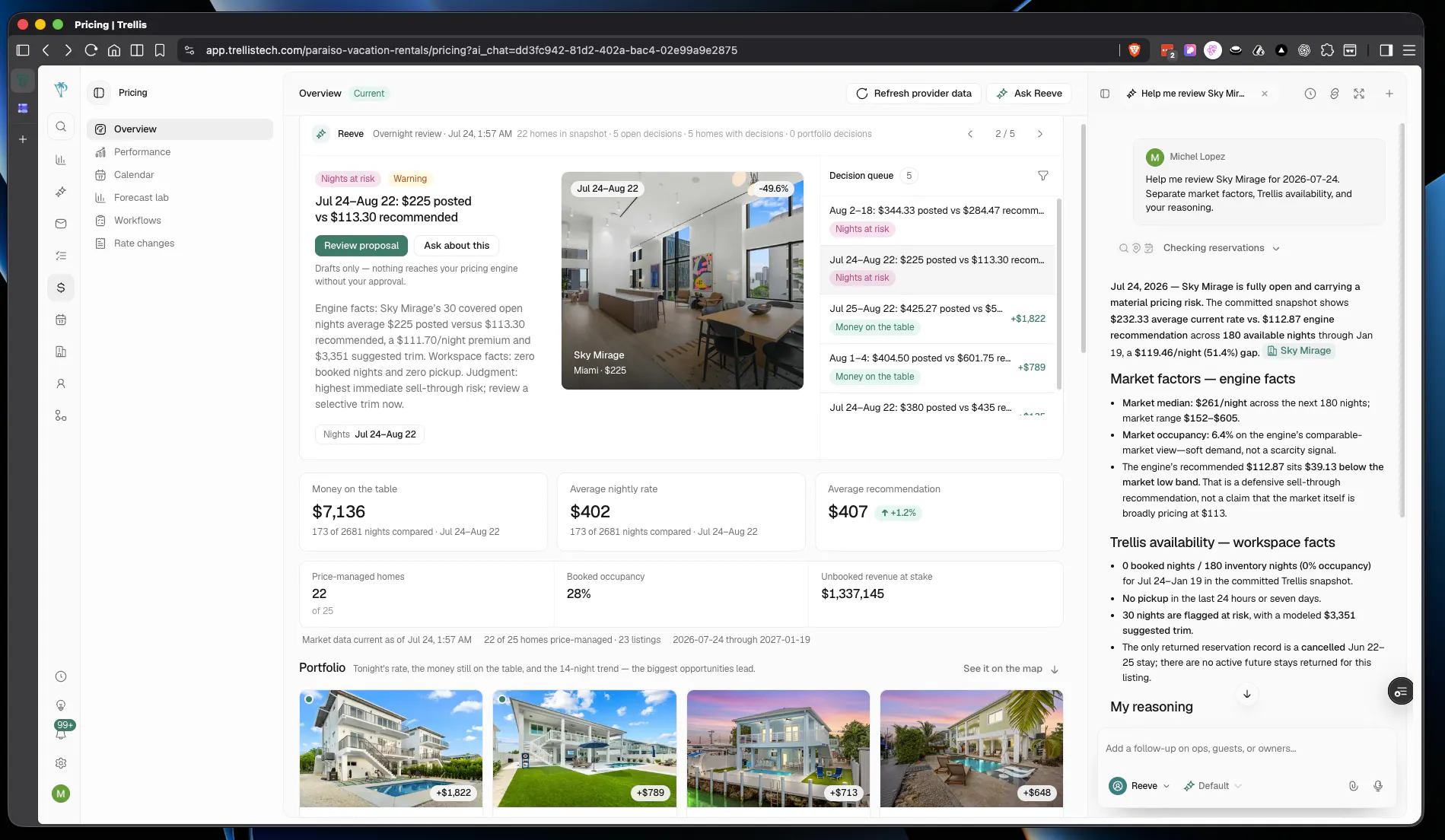Click the Ask Reeve button
This screenshot has width=1445, height=840.
click(x=1029, y=94)
